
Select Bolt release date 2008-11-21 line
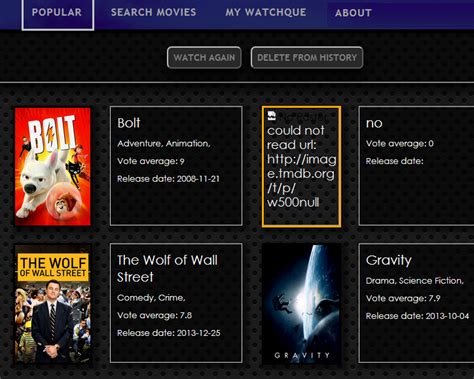tap(168, 179)
